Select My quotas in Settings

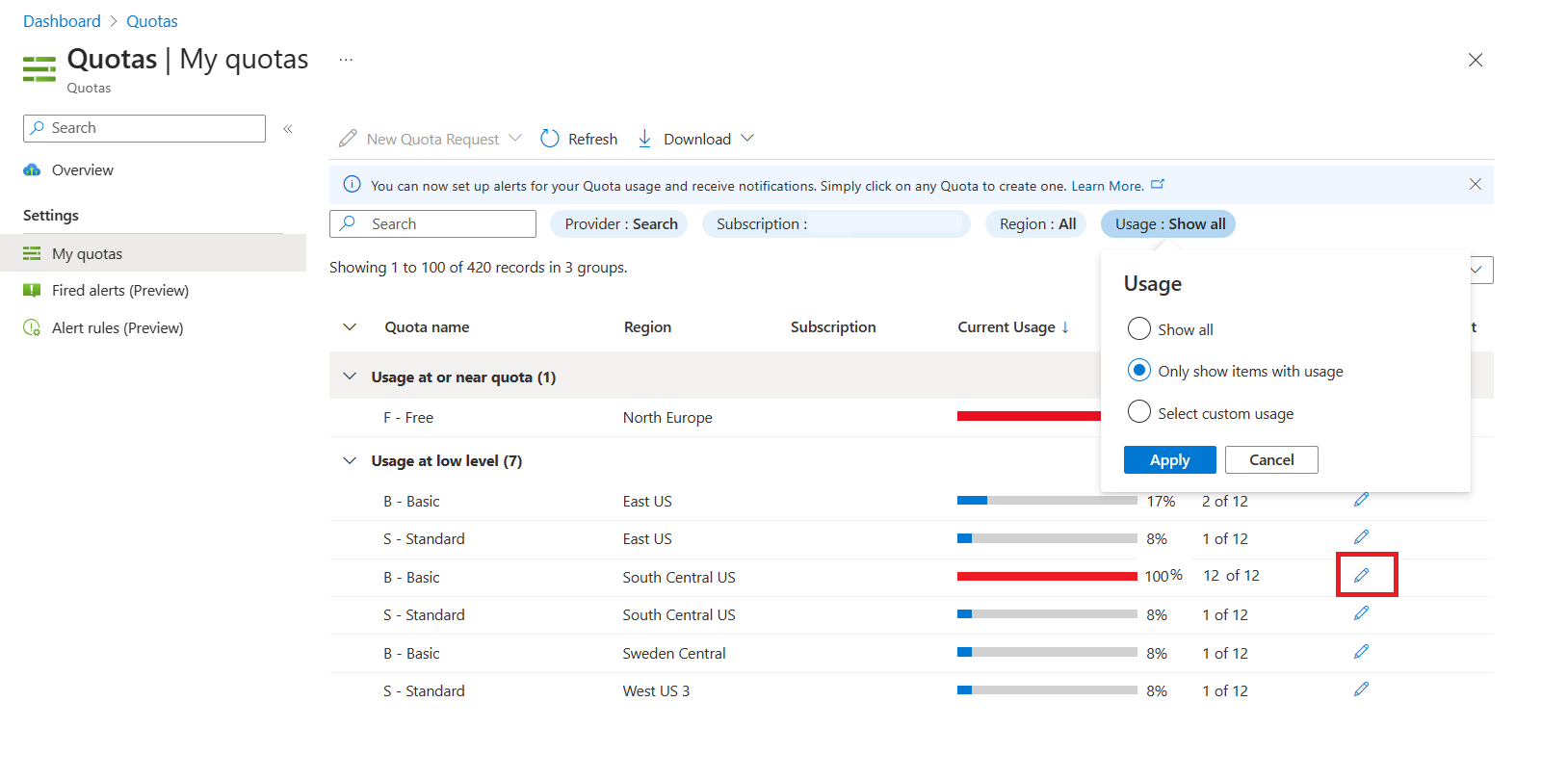153,253
